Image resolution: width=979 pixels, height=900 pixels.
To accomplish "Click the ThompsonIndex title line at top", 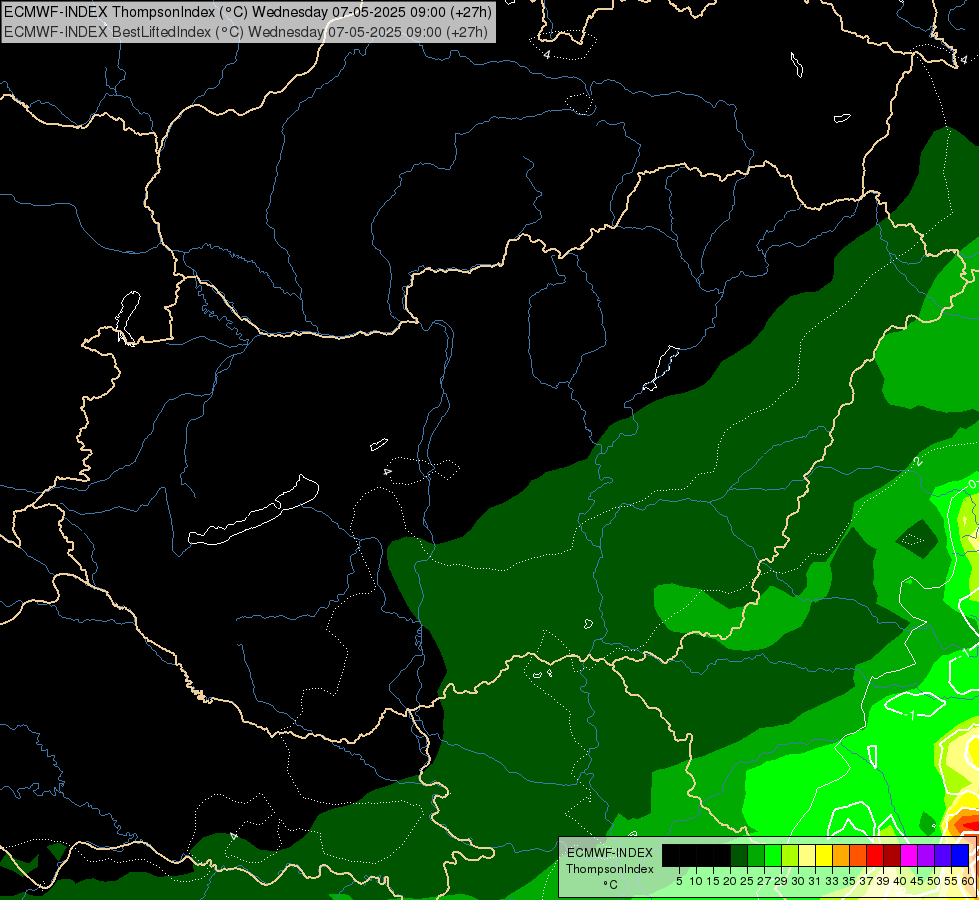I will (x=248, y=11).
